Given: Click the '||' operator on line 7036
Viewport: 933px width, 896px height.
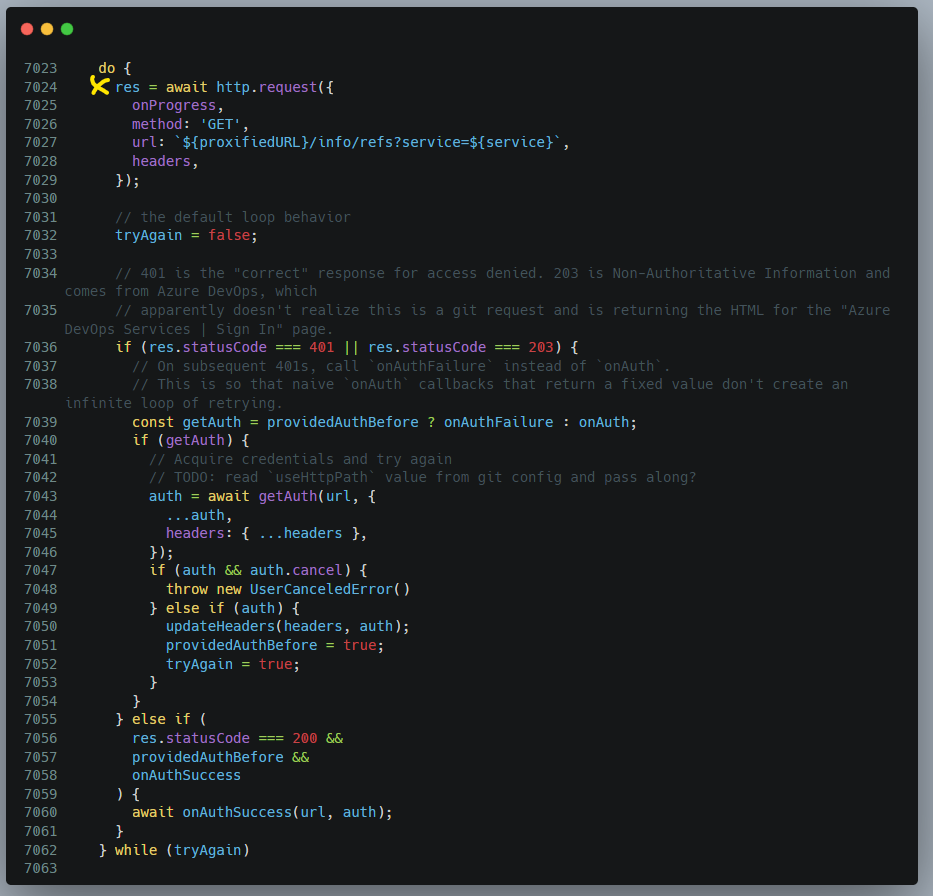Looking at the screenshot, I should click(x=351, y=347).
